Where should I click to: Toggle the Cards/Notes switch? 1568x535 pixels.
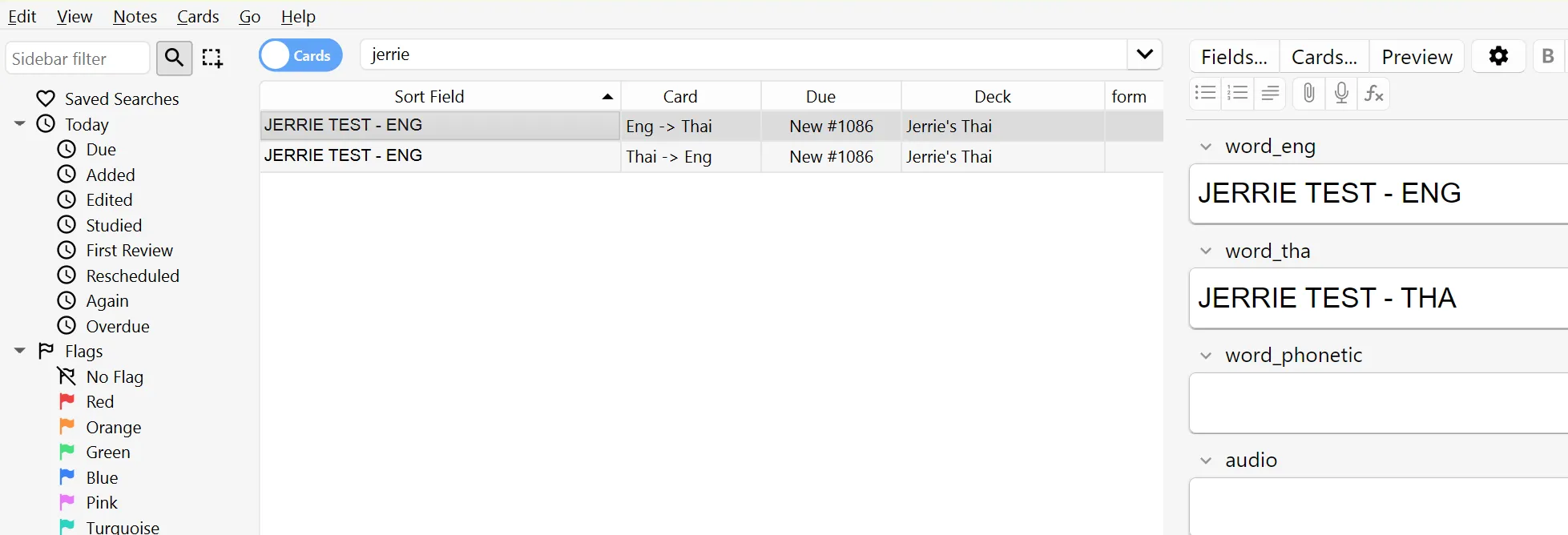pos(300,55)
